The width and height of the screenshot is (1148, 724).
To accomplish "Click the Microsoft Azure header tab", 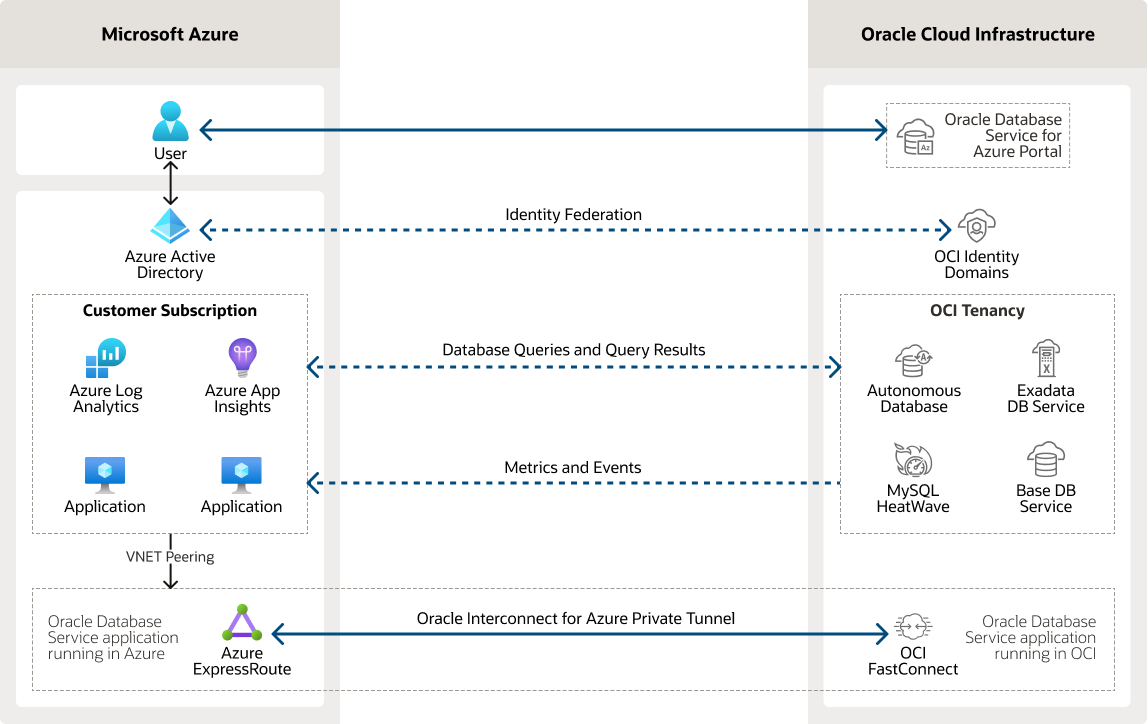I will [170, 34].
